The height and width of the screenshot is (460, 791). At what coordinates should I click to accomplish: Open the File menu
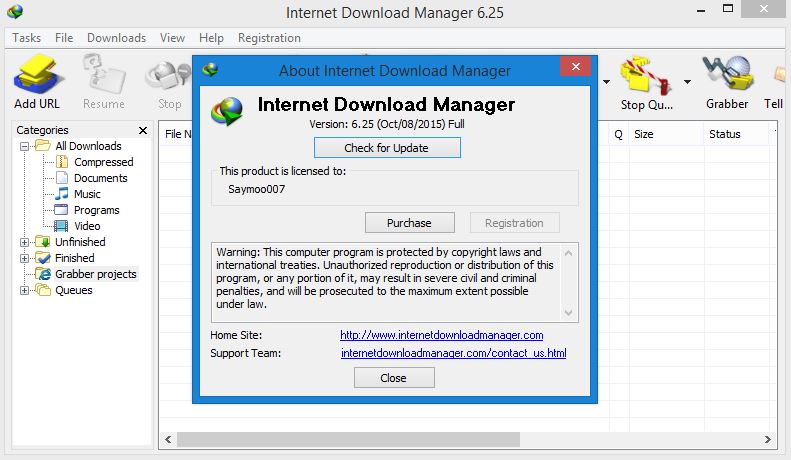pos(64,38)
